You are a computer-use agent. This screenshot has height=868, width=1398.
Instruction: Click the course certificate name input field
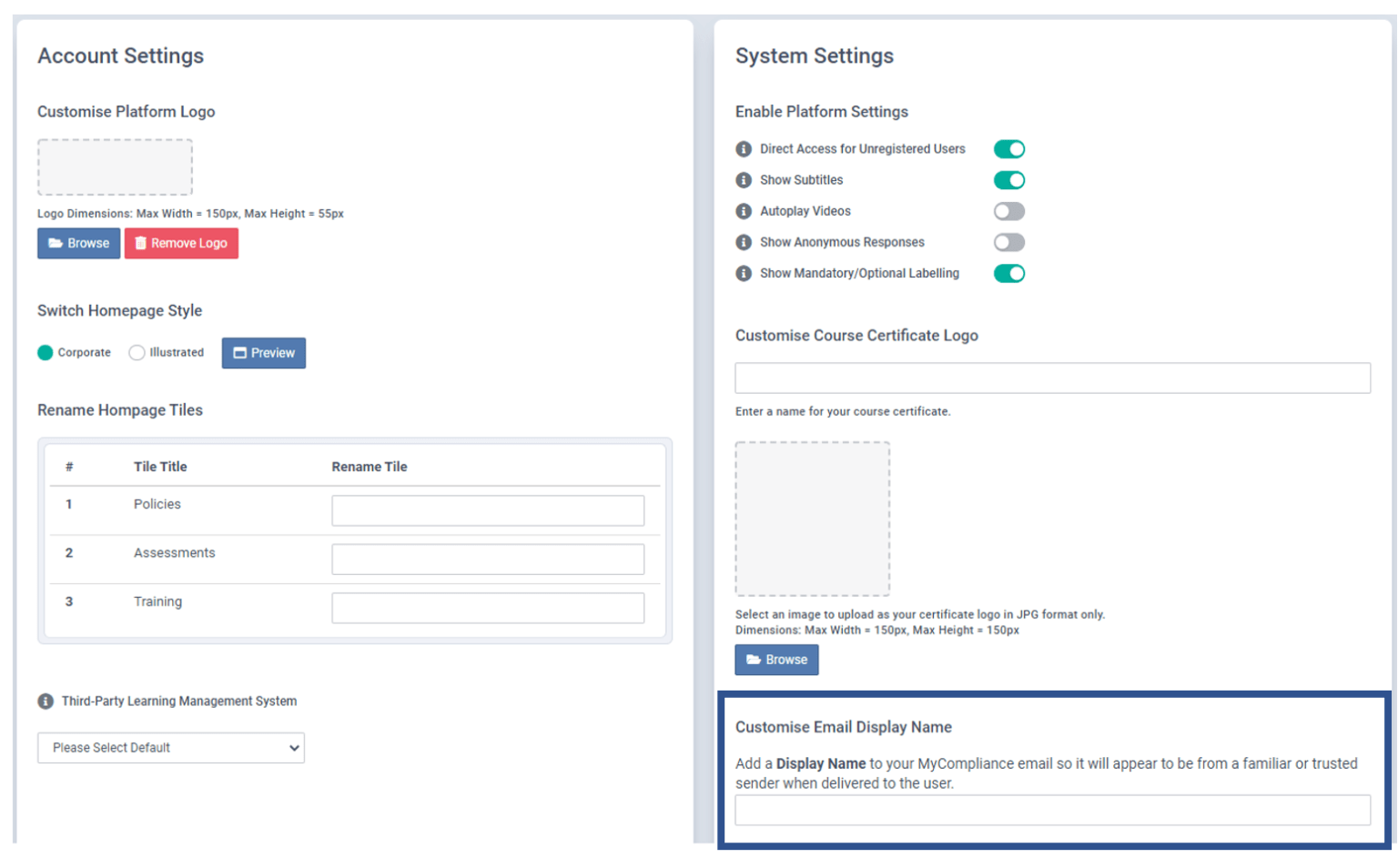tap(1052, 378)
